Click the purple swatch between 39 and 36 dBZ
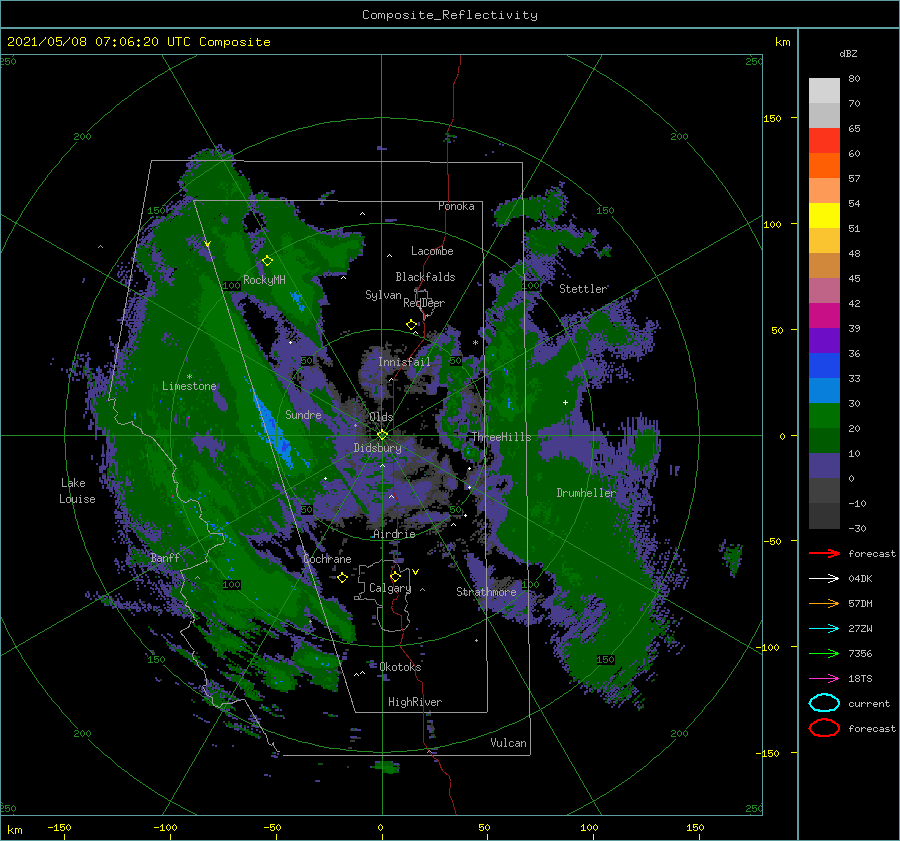Viewport: 900px width, 841px height. click(824, 340)
